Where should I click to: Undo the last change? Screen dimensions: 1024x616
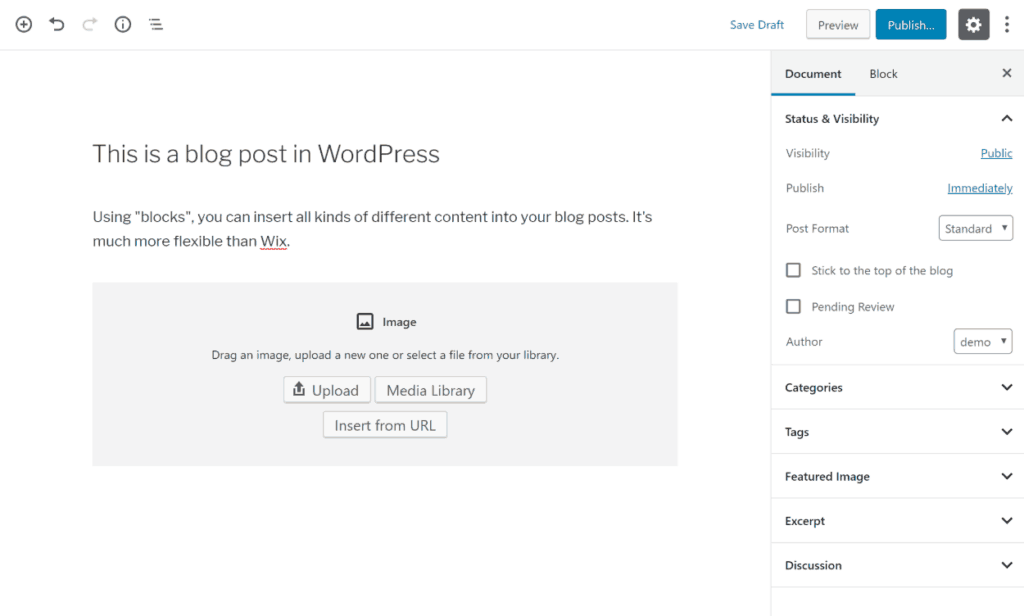pyautogui.click(x=57, y=25)
